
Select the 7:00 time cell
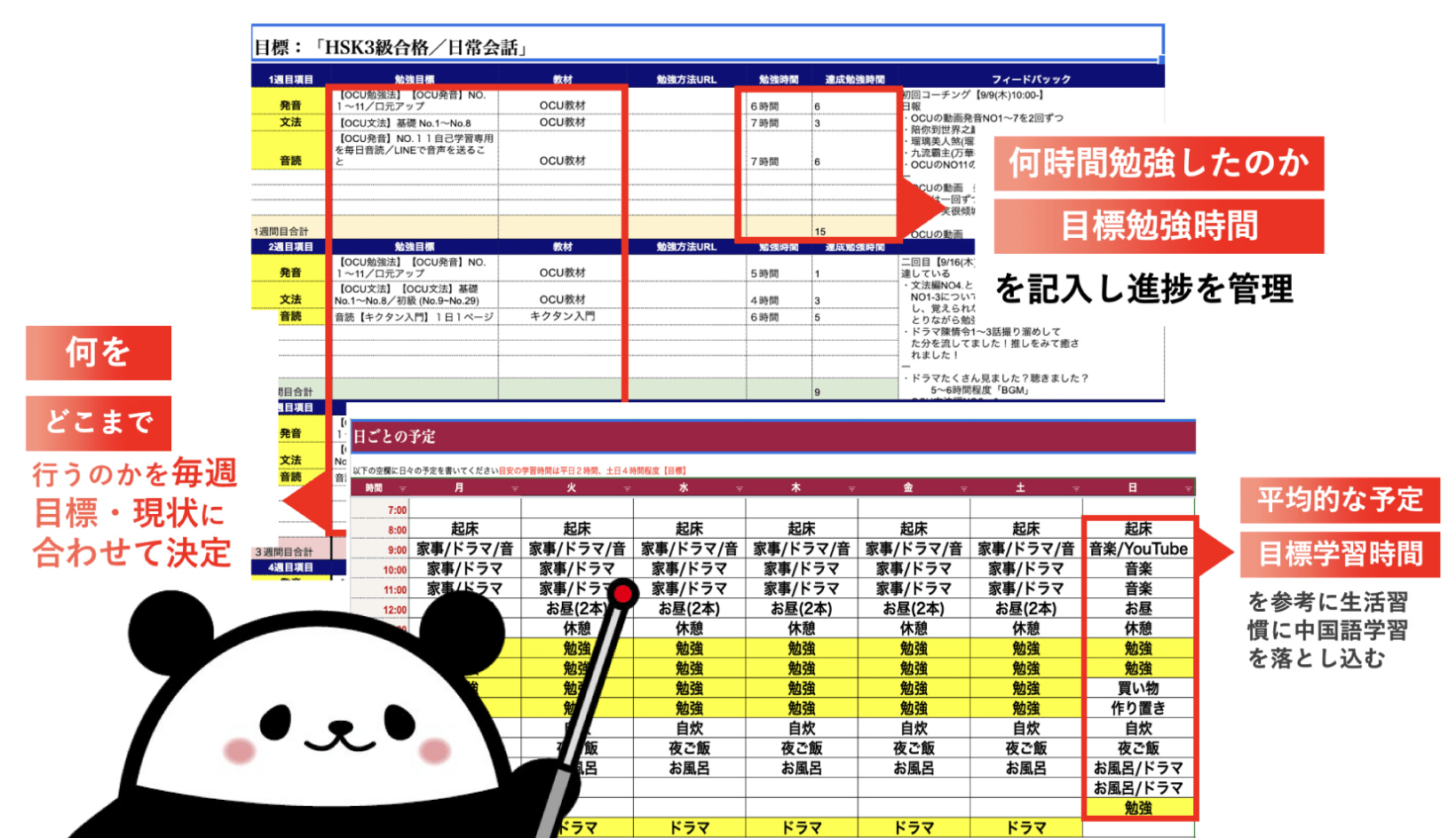pos(380,510)
